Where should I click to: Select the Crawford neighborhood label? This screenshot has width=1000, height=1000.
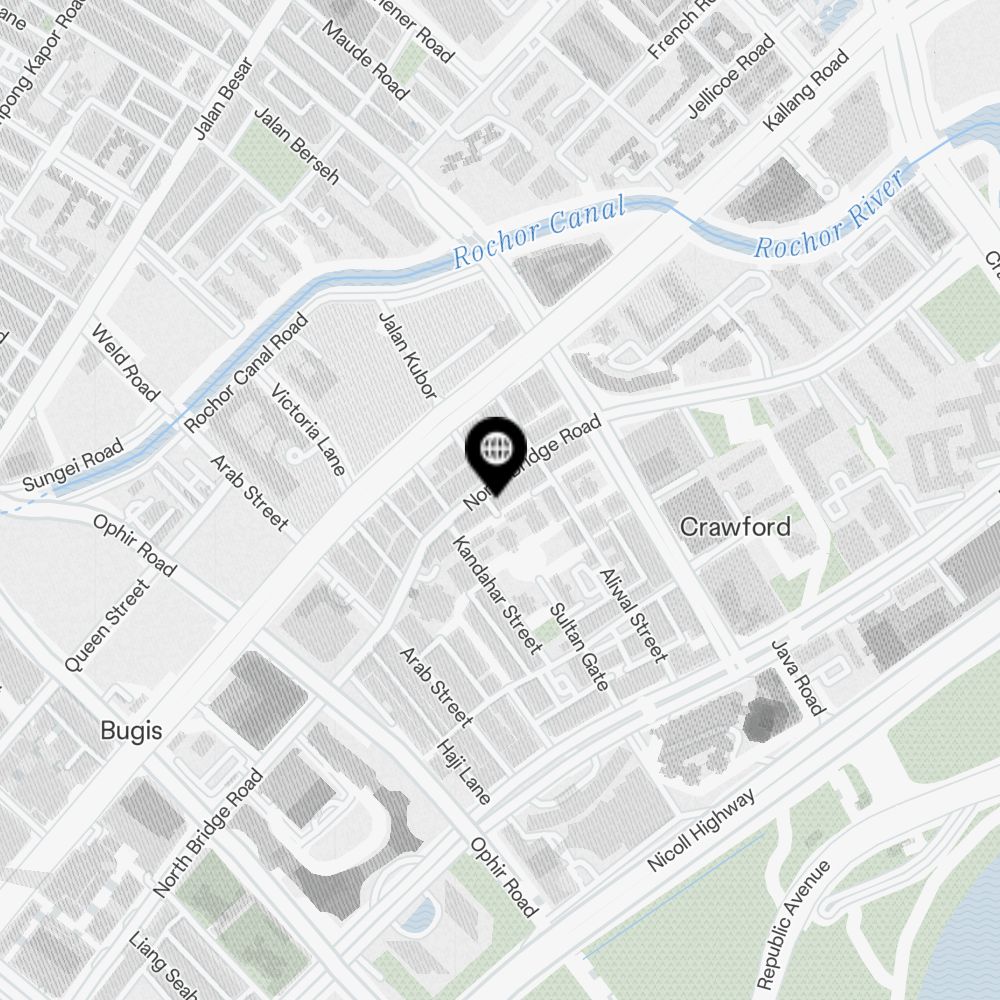[735, 527]
